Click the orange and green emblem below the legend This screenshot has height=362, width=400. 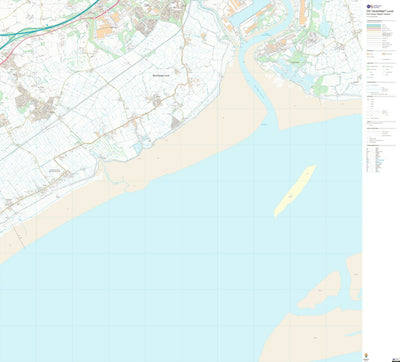click(366, 354)
